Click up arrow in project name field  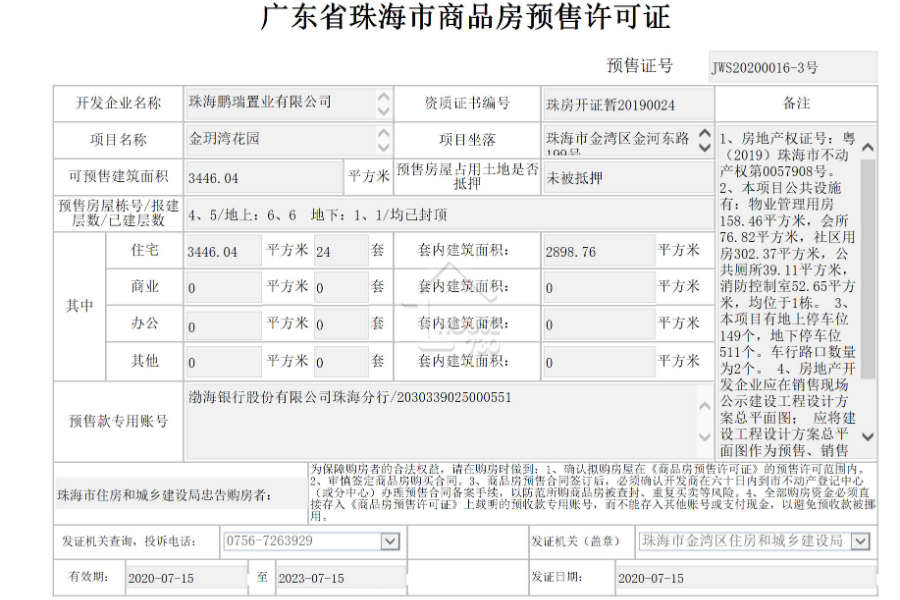coord(383,133)
